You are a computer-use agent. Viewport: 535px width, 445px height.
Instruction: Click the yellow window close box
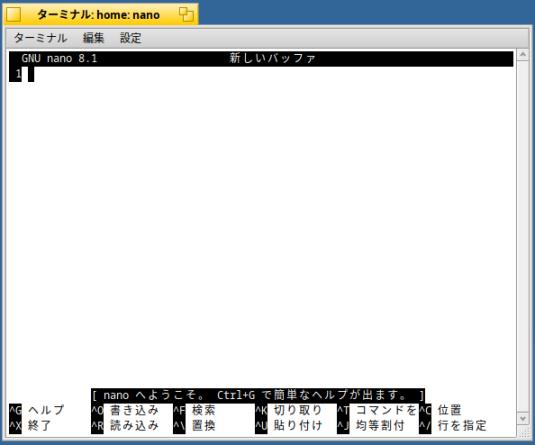(x=14, y=15)
